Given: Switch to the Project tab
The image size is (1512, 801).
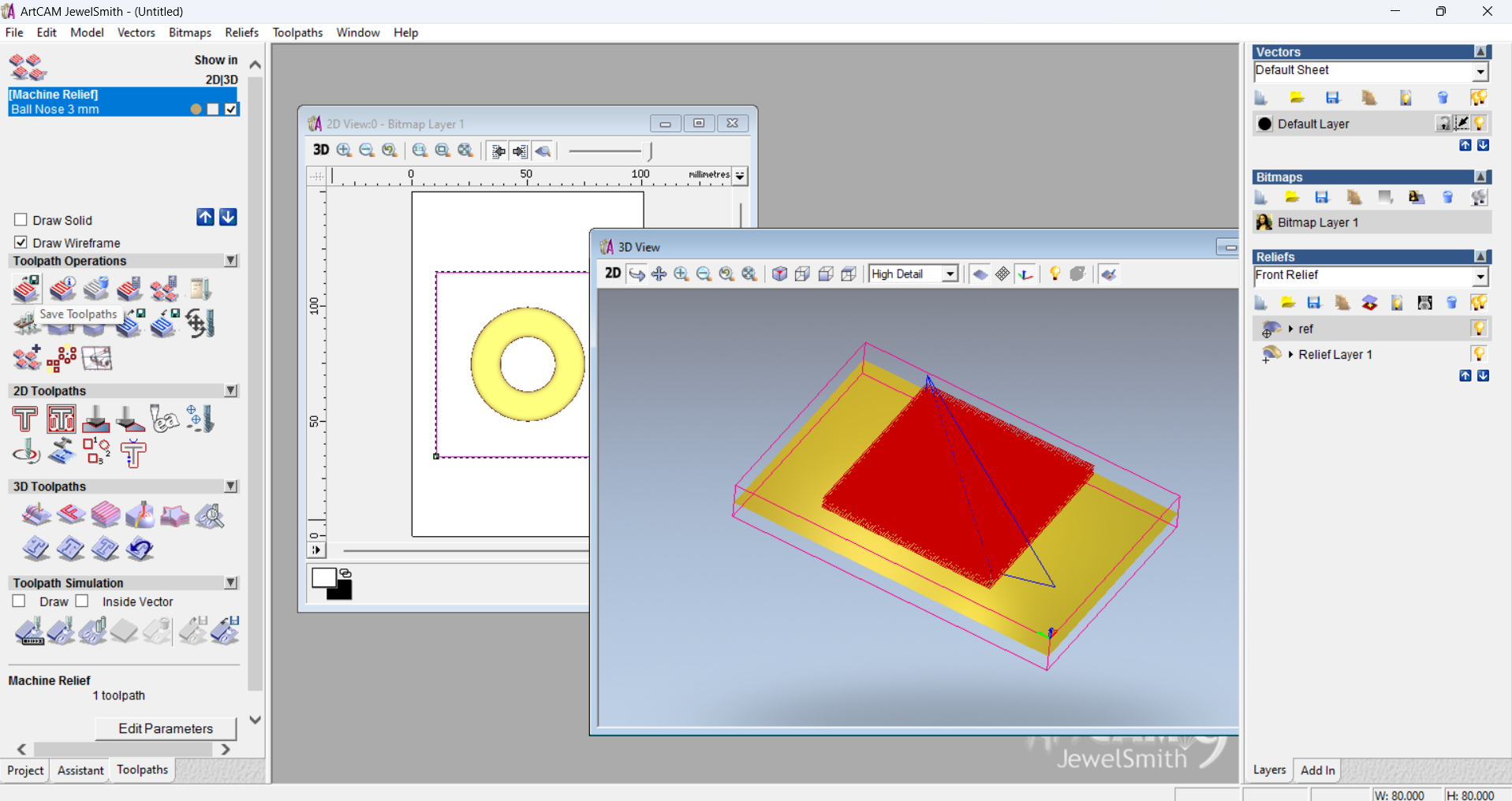Looking at the screenshot, I should tap(25, 770).
